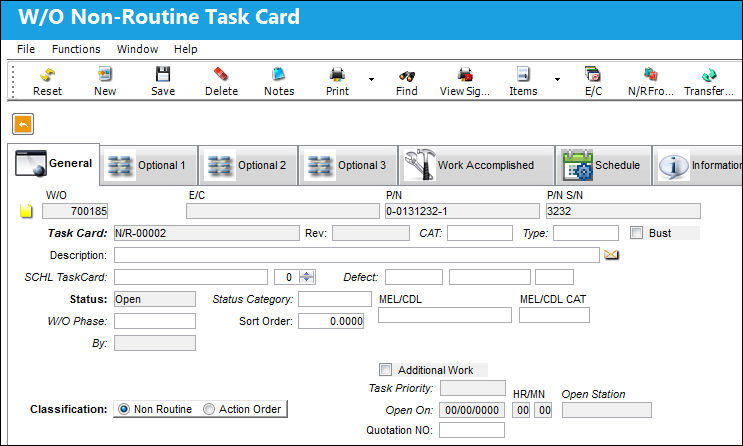Open the Window menu

tap(137, 49)
